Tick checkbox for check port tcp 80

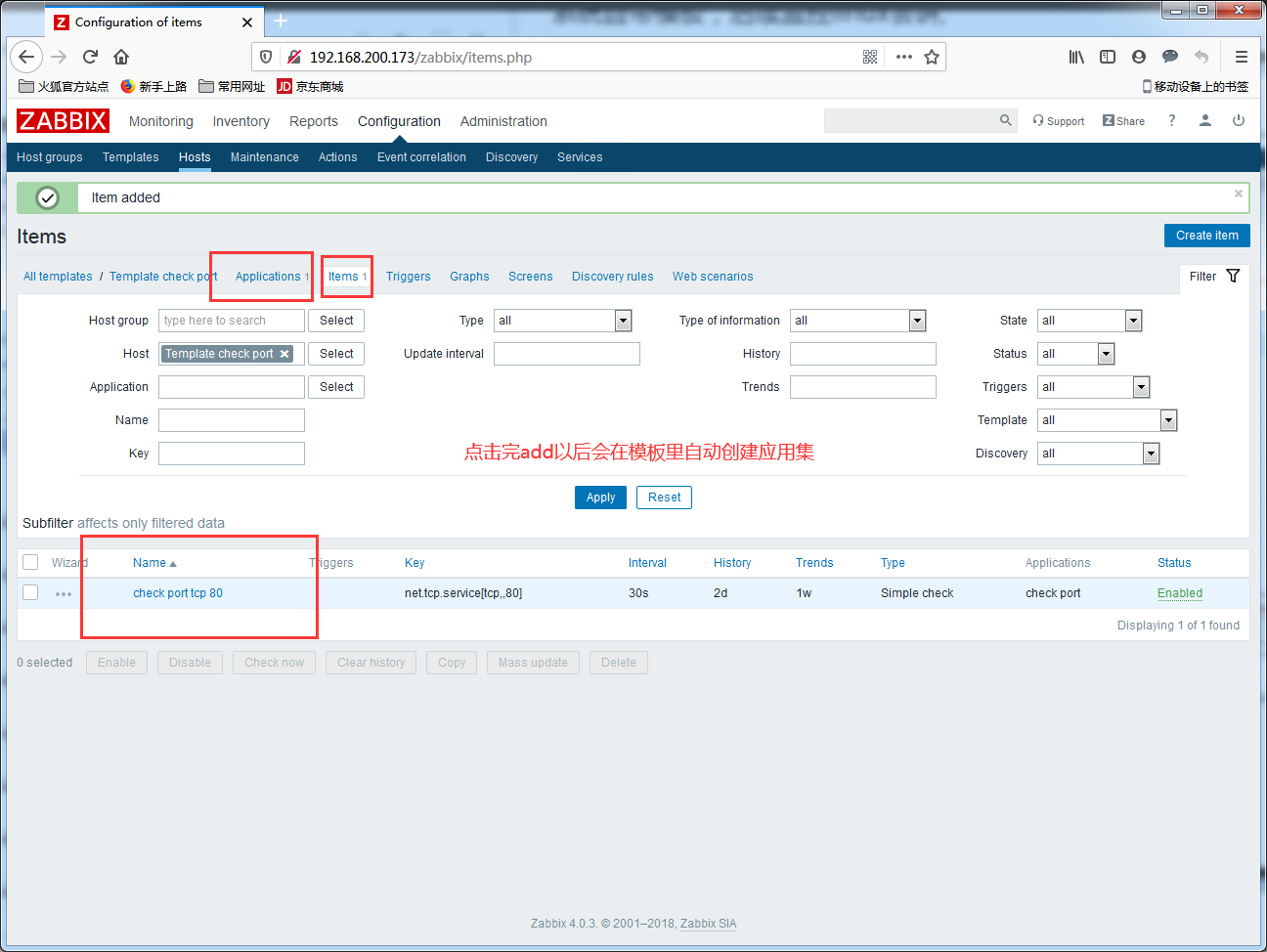(x=30, y=592)
